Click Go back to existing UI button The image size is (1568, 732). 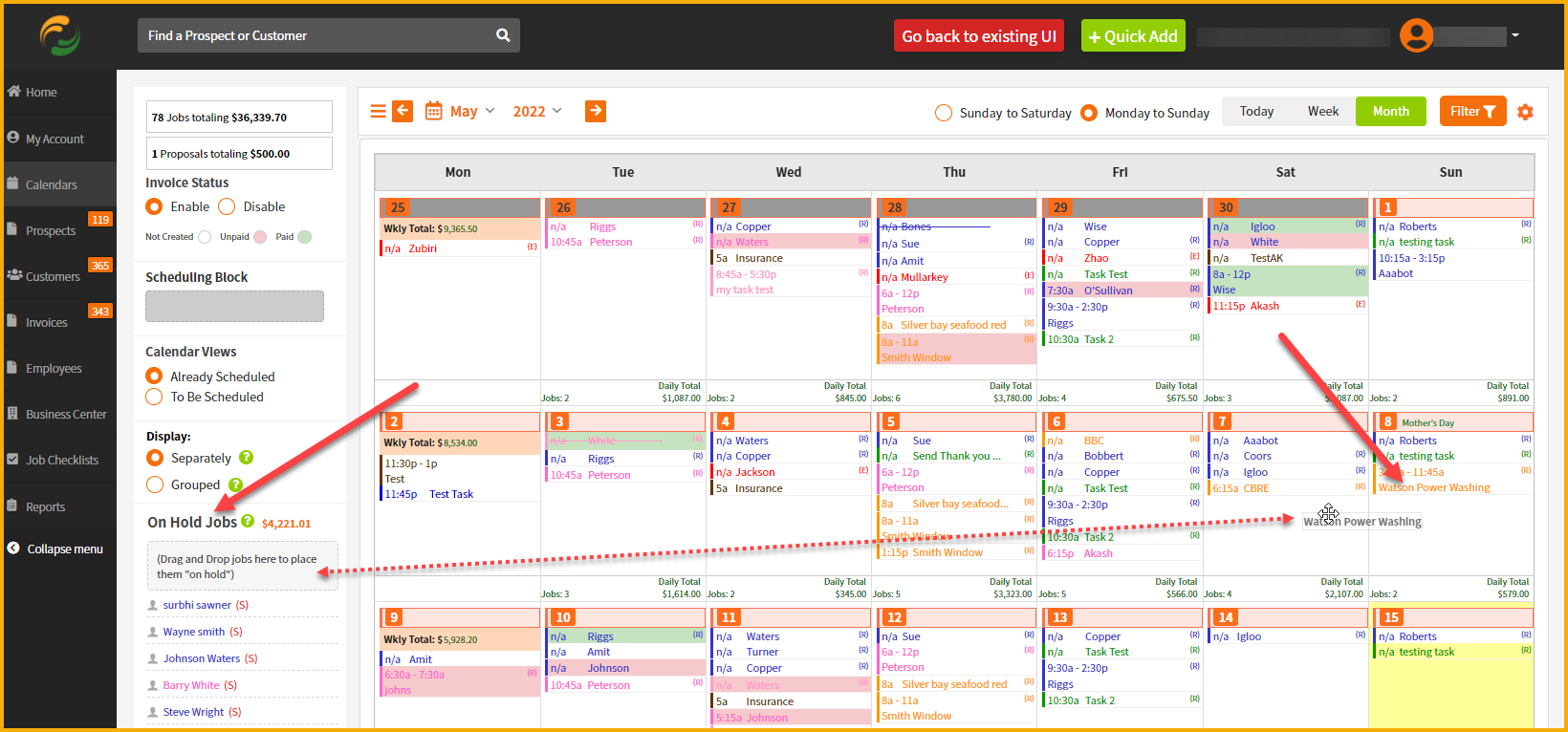[x=979, y=36]
